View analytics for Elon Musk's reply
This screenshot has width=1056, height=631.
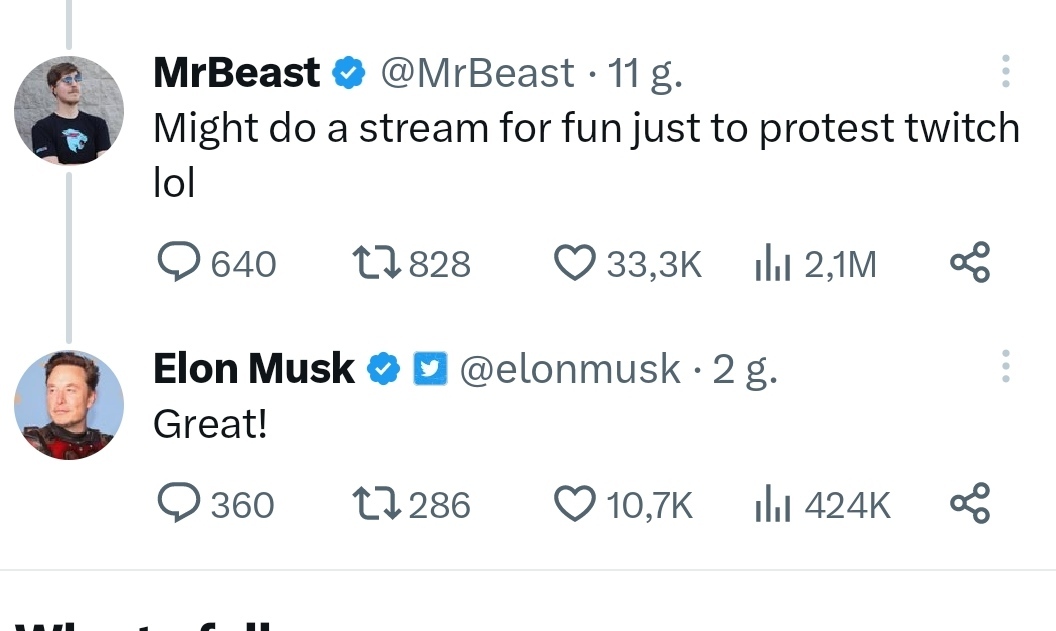coord(771,504)
